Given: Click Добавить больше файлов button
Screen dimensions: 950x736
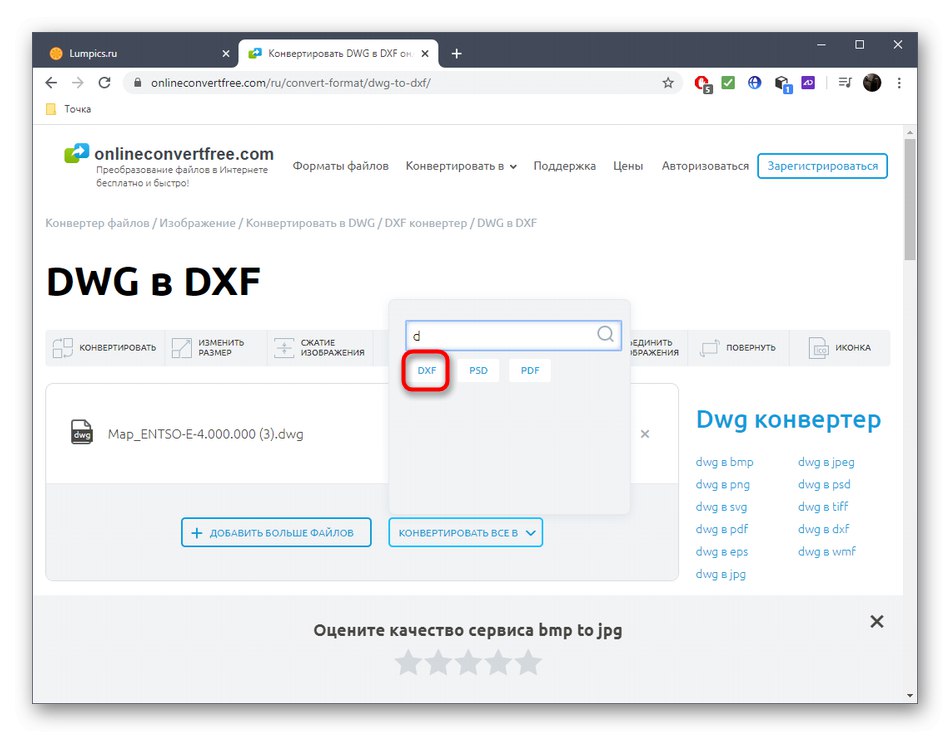Looking at the screenshot, I should [x=276, y=532].
